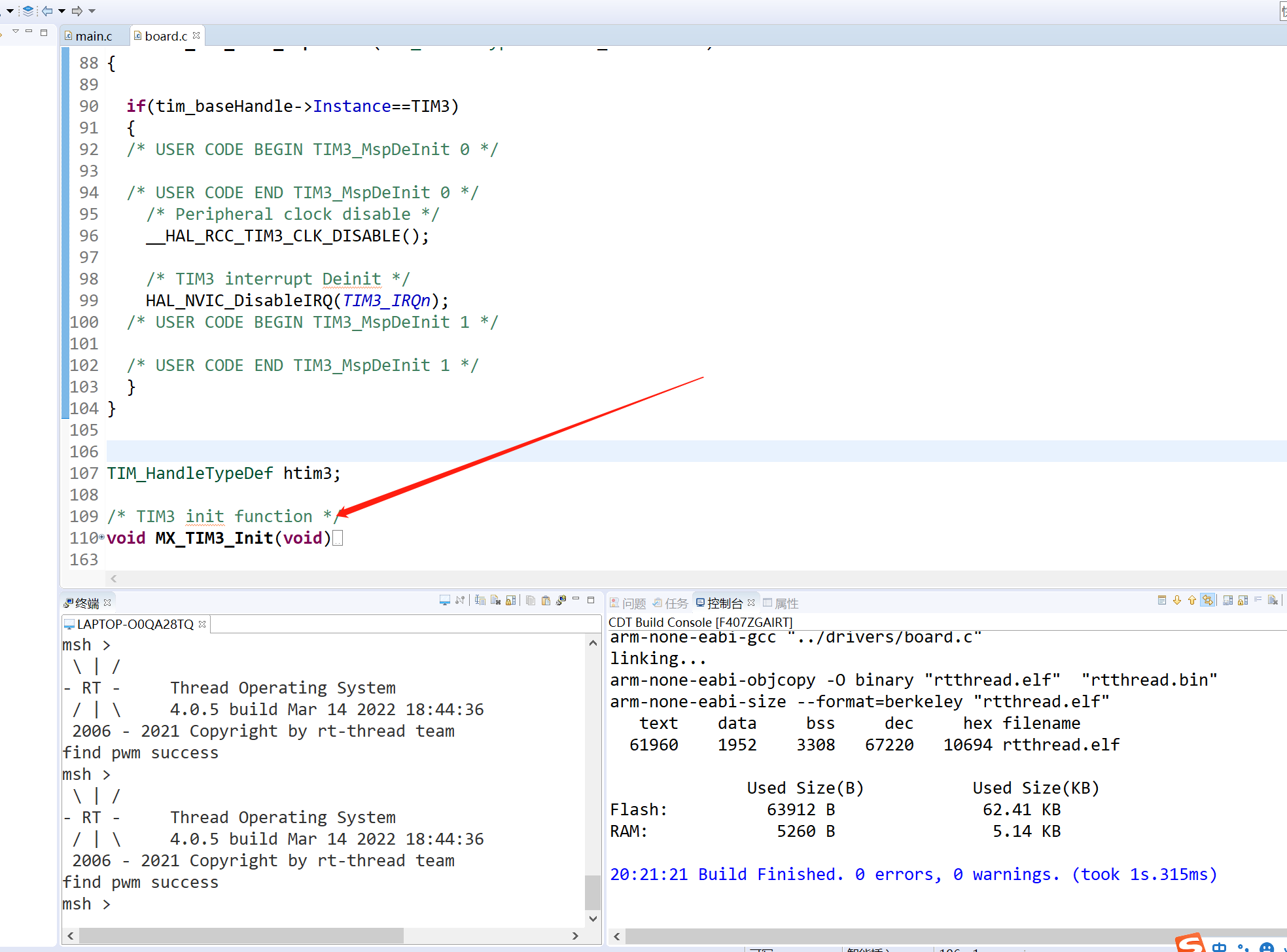Jump to previous error with up arrow

pos(1192,601)
